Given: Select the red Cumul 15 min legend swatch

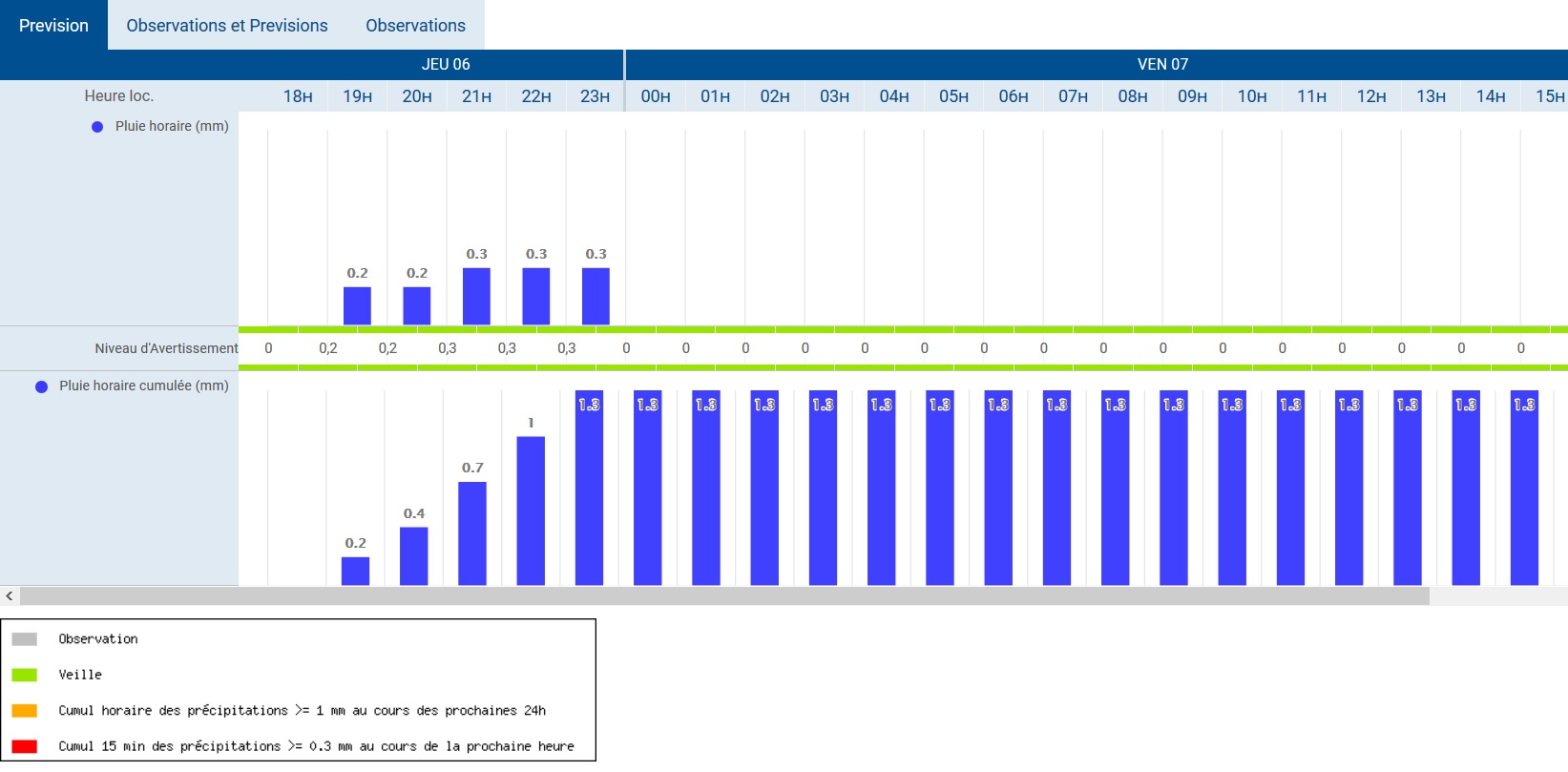Looking at the screenshot, I should (x=25, y=746).
